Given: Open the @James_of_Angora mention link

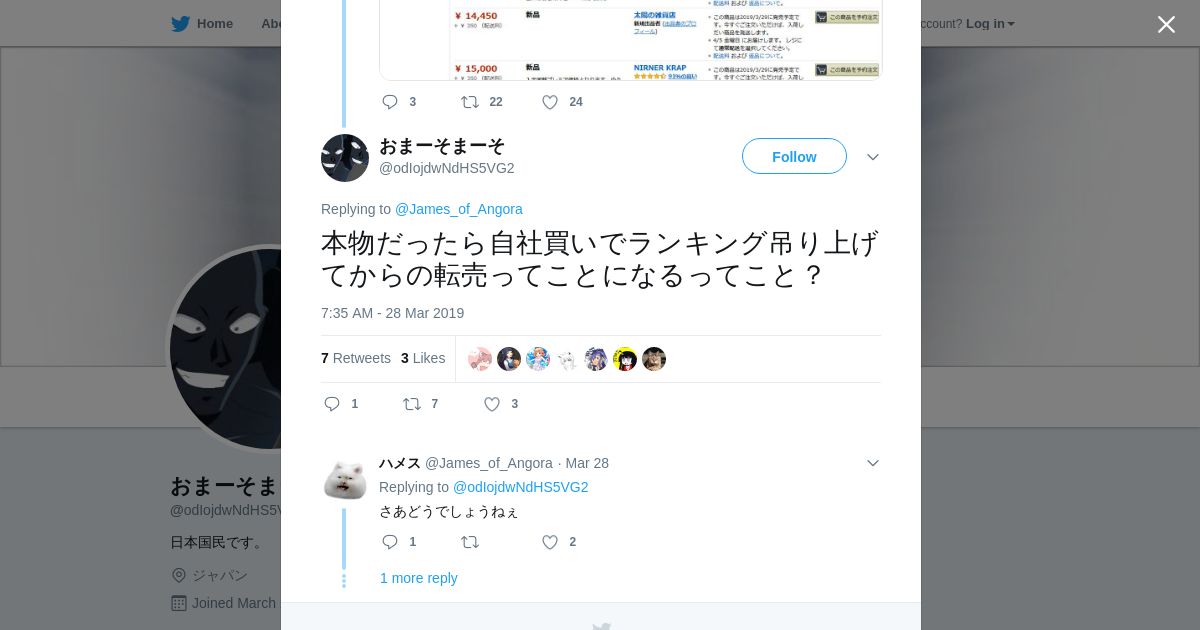Looking at the screenshot, I should coord(459,209).
